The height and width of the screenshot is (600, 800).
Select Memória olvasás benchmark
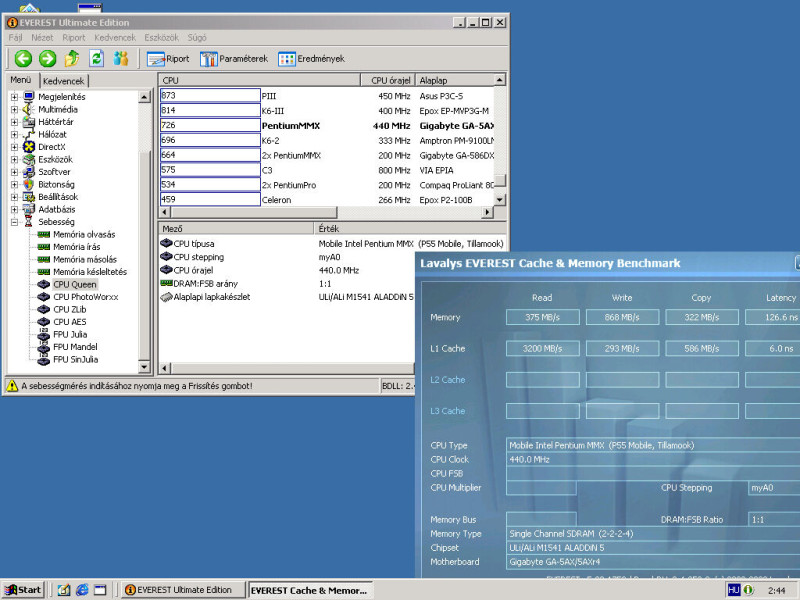coord(84,235)
